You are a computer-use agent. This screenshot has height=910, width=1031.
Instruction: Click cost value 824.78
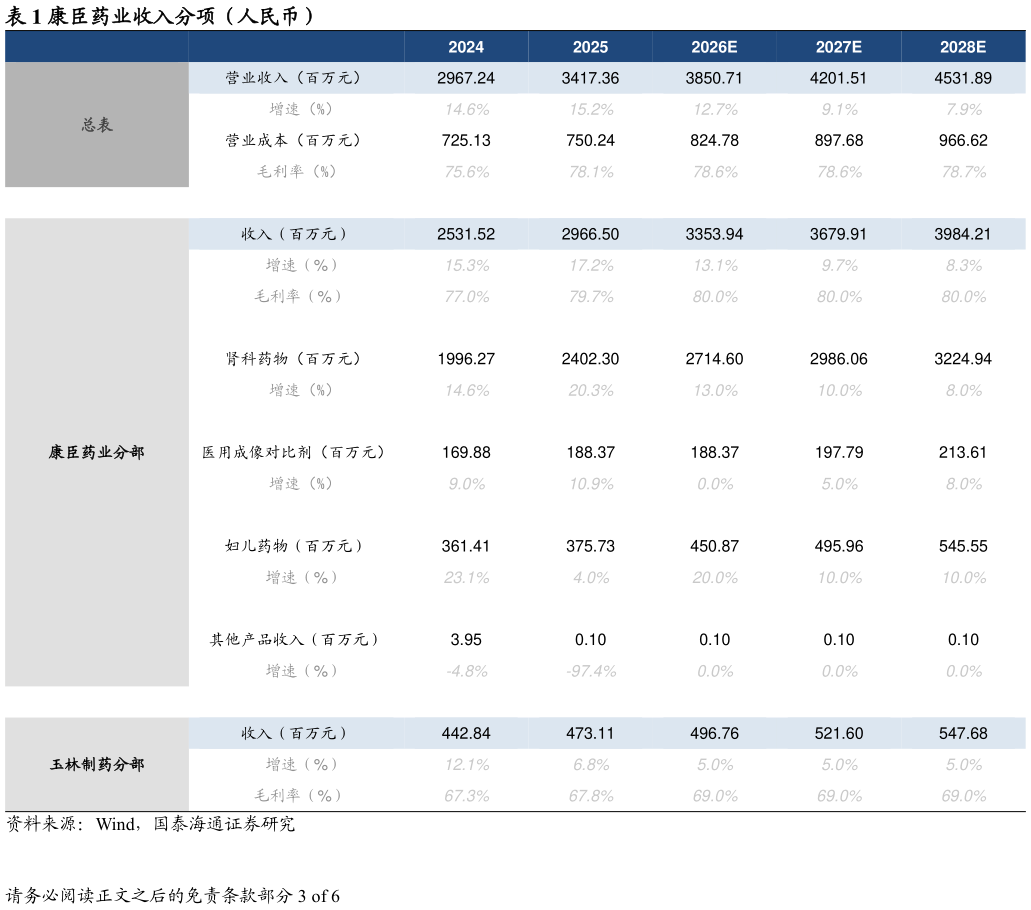[x=714, y=141]
